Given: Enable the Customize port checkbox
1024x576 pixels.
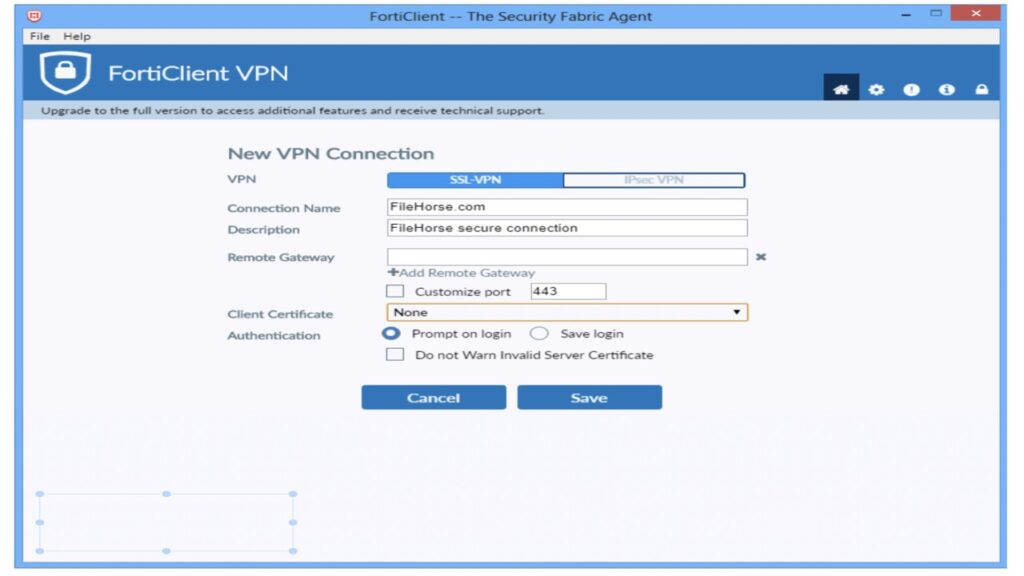Looking at the screenshot, I should click(396, 292).
